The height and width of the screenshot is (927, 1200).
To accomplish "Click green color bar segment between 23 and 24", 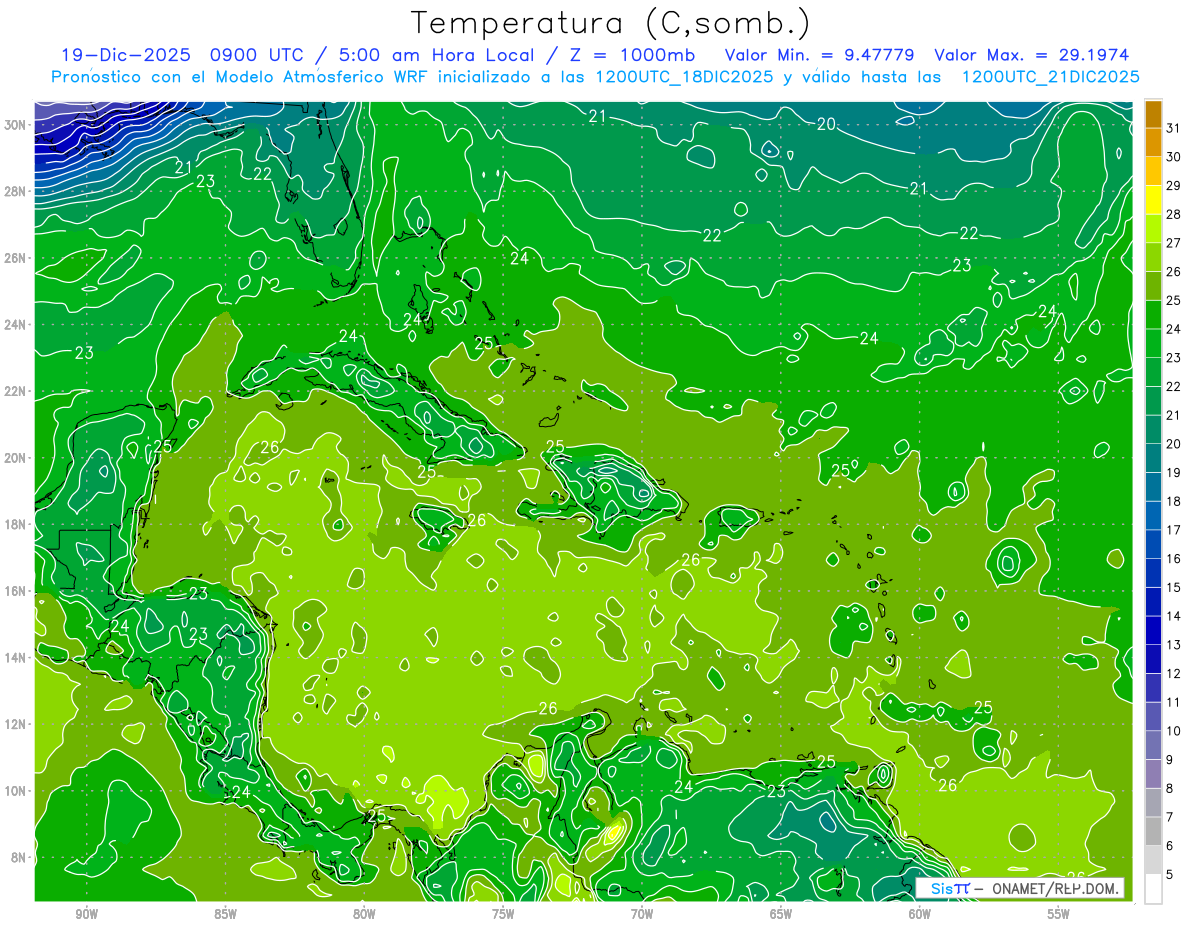I will (x=1153, y=344).
